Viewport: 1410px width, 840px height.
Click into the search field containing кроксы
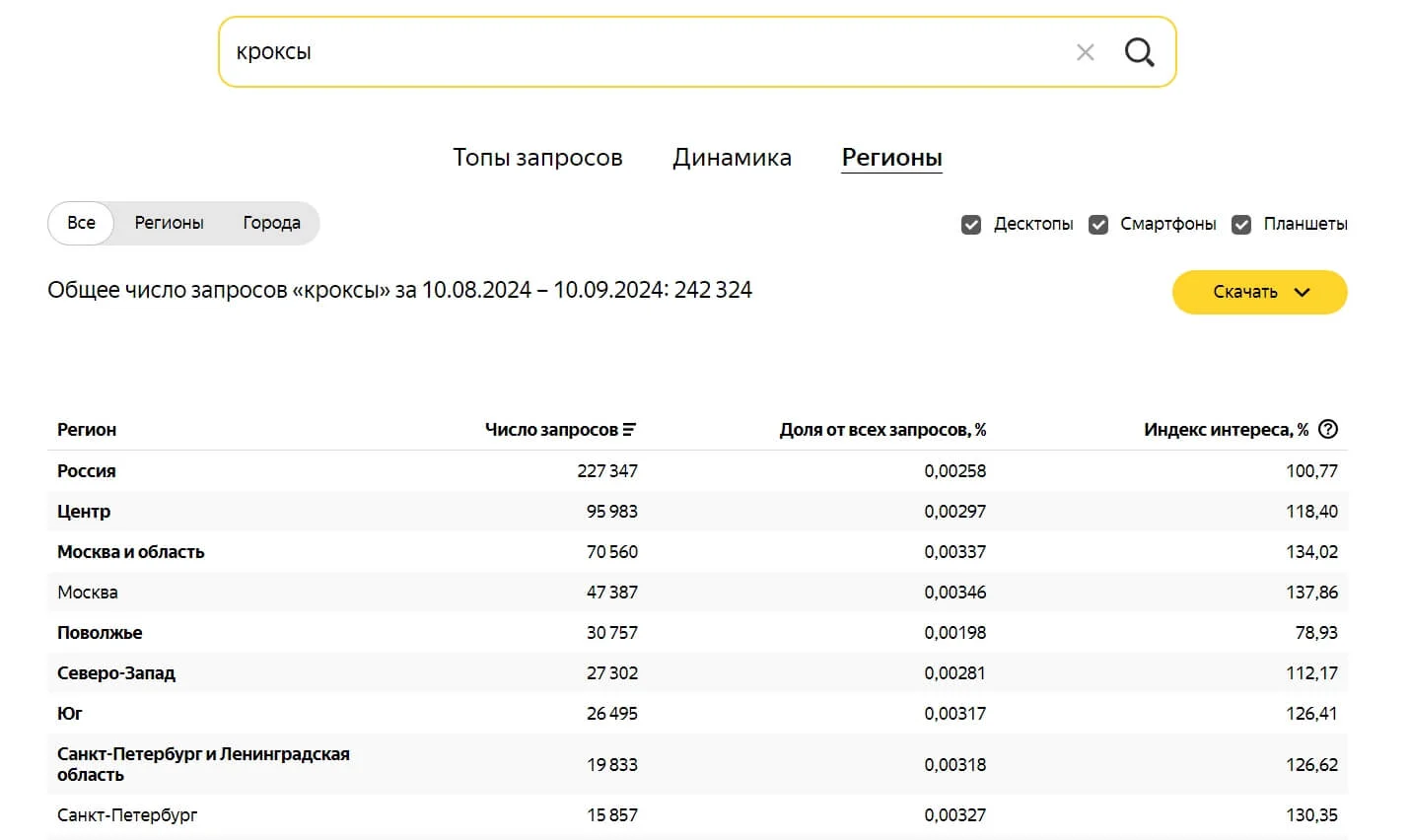tap(641, 52)
